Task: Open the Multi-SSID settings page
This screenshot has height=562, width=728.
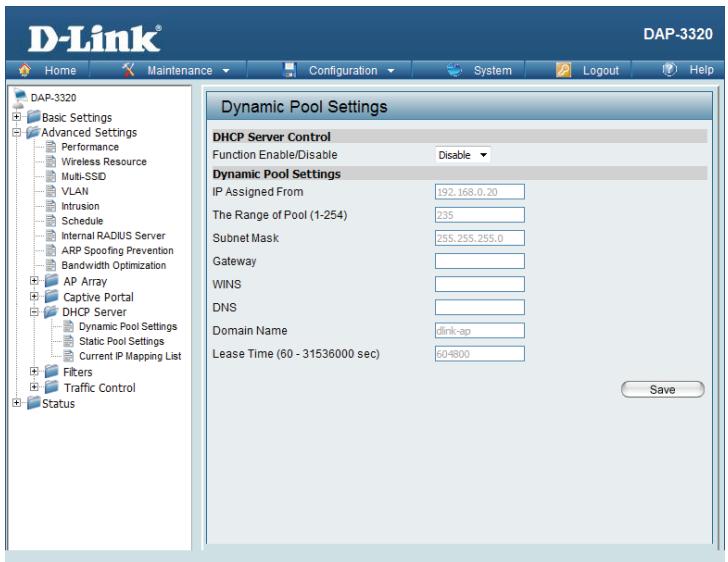Action: click(84, 176)
